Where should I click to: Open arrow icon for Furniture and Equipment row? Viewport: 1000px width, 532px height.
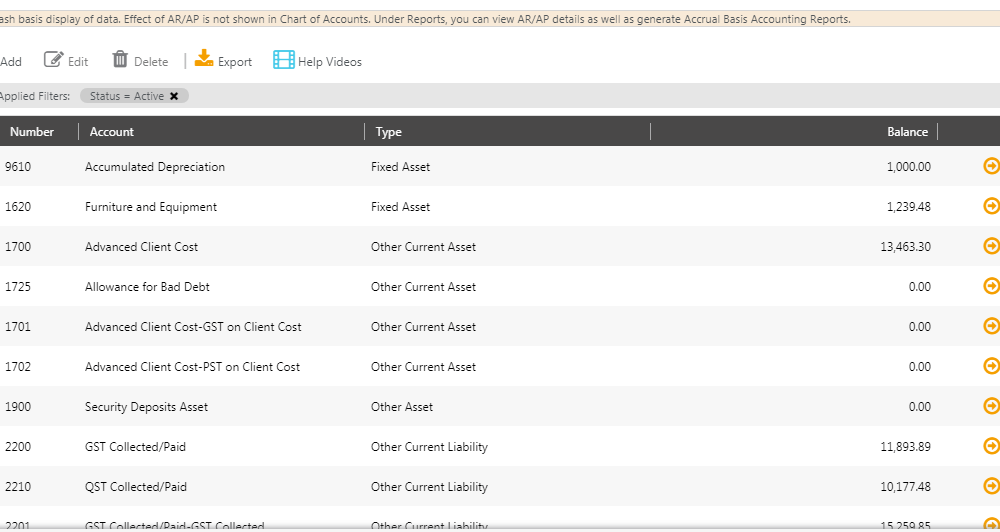point(991,206)
